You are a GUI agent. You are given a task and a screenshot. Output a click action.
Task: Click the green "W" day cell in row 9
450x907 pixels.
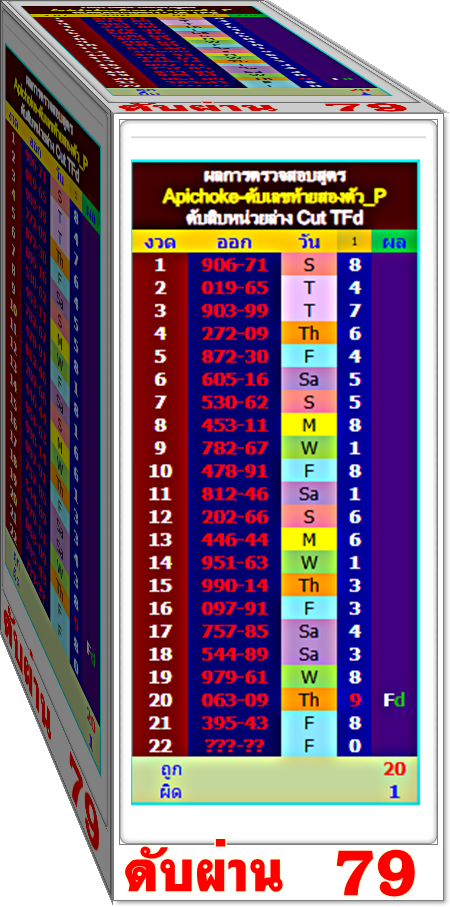coord(309,448)
